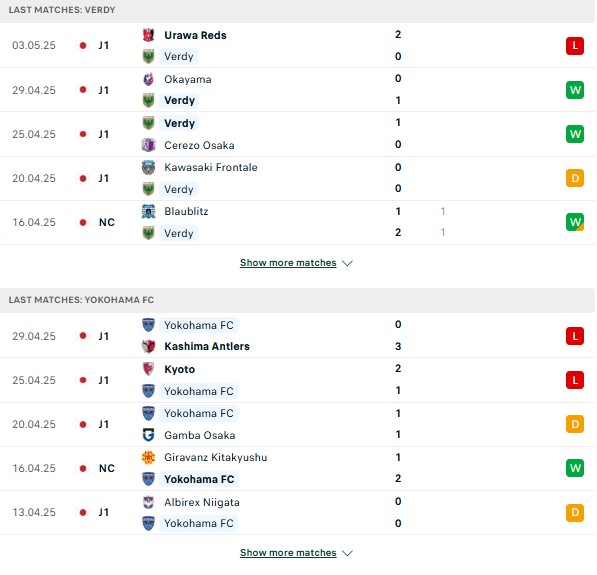Click the Albirex Niigata team crest

point(148,502)
